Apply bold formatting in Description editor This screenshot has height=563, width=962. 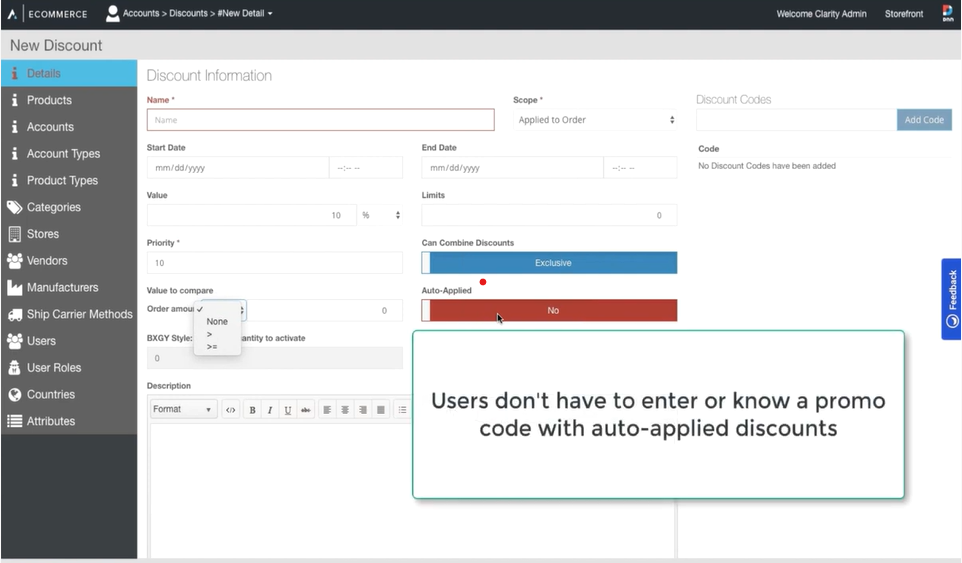252,410
